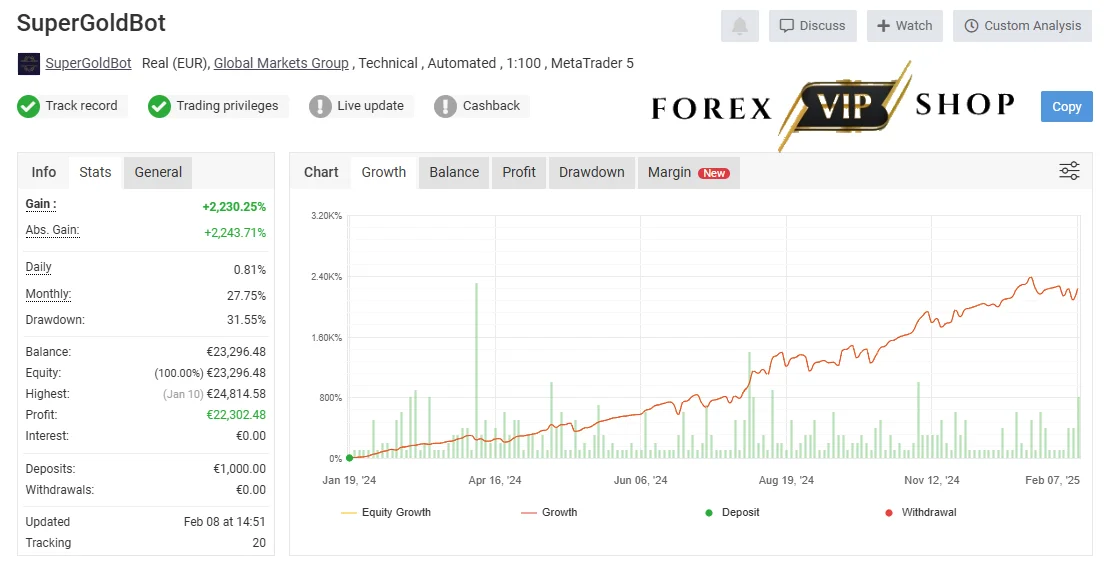Click the notification bell icon
This screenshot has width=1111, height=576.
(740, 26)
